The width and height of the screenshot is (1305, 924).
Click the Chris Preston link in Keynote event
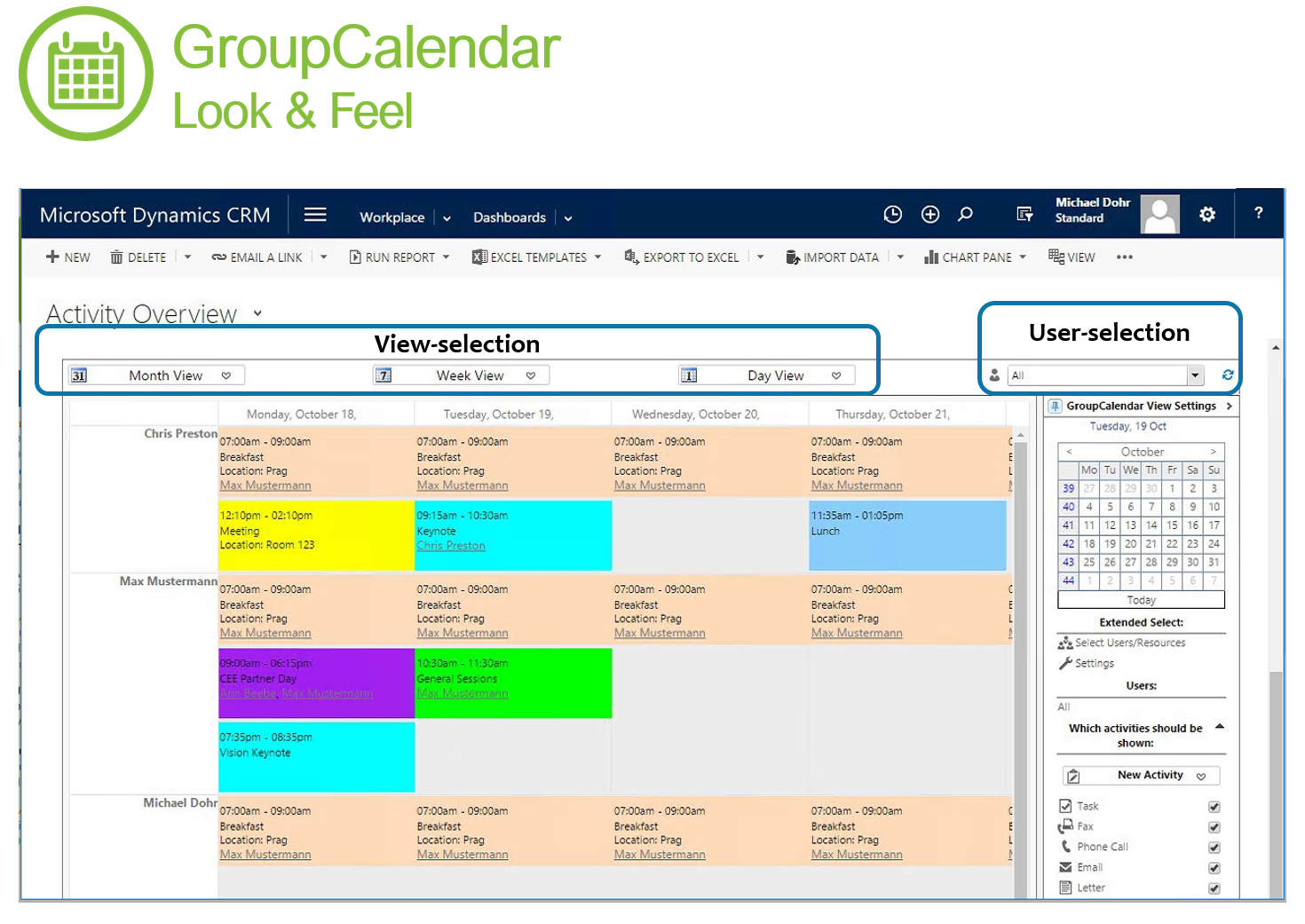451,546
